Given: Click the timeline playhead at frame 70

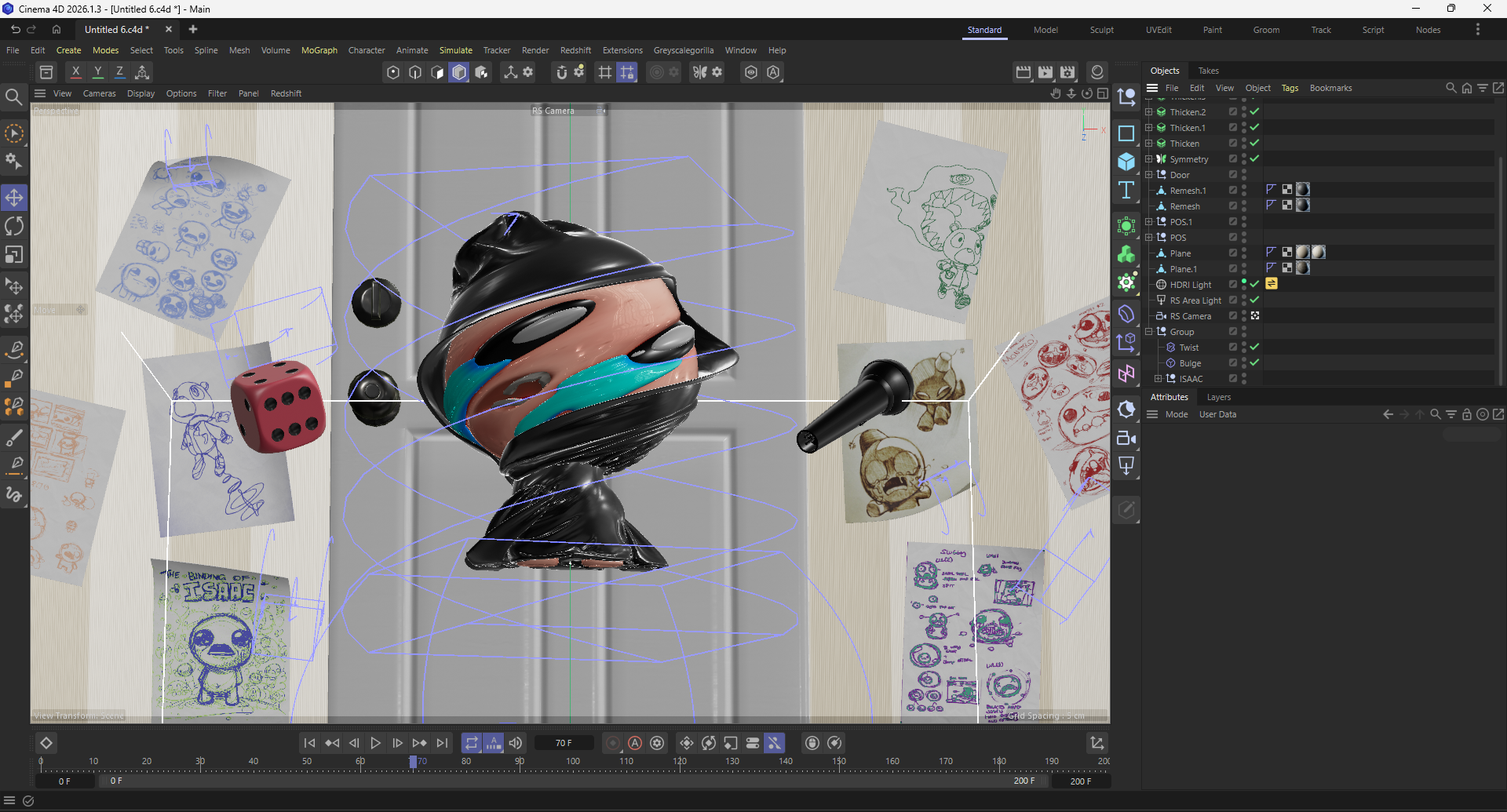Looking at the screenshot, I should click(x=414, y=762).
